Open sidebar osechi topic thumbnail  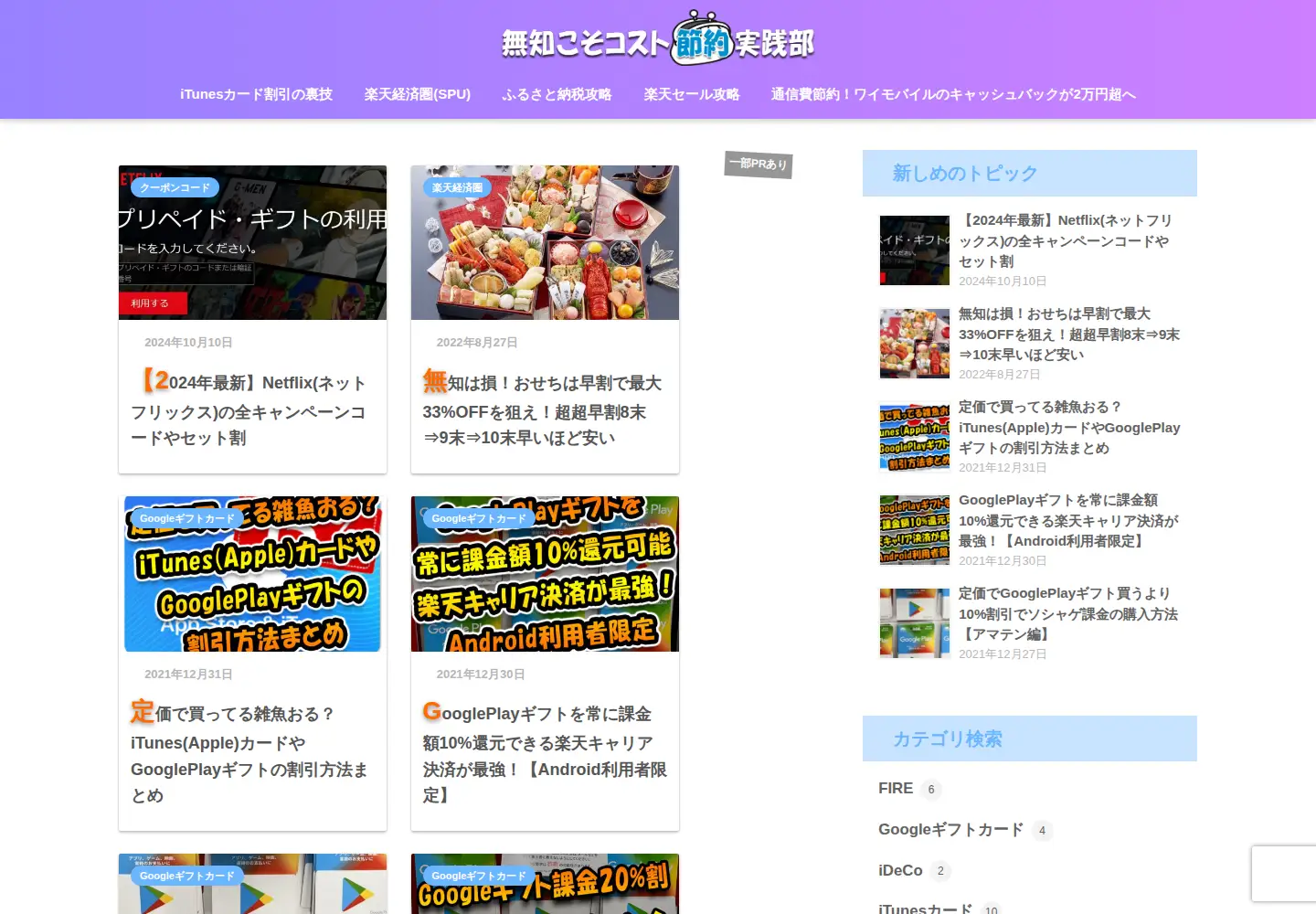click(914, 344)
